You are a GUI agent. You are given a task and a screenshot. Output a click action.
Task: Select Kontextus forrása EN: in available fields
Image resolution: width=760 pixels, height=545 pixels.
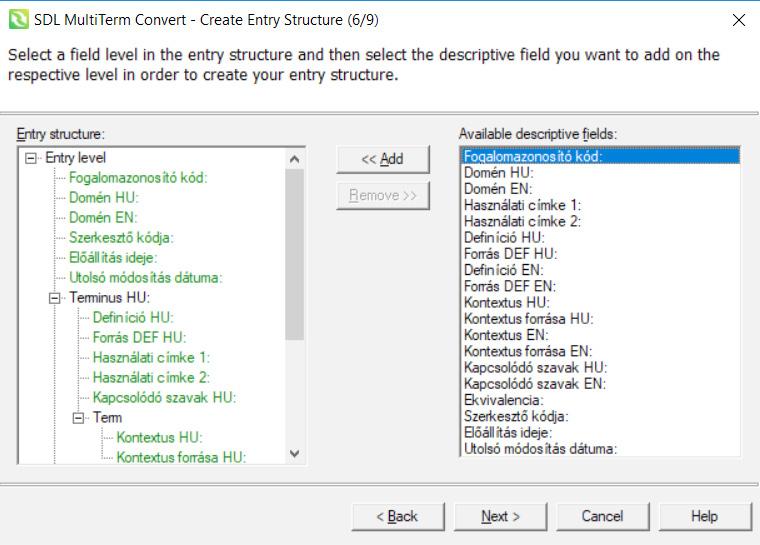[x=600, y=351]
